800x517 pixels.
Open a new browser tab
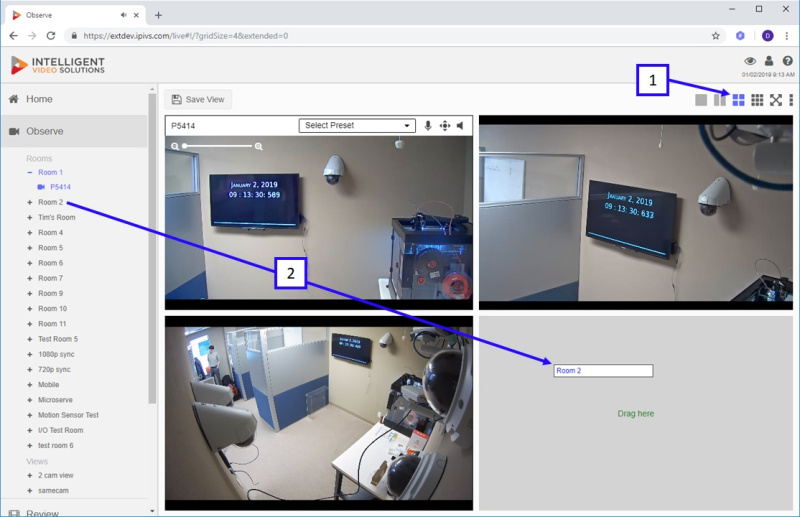[x=158, y=15]
